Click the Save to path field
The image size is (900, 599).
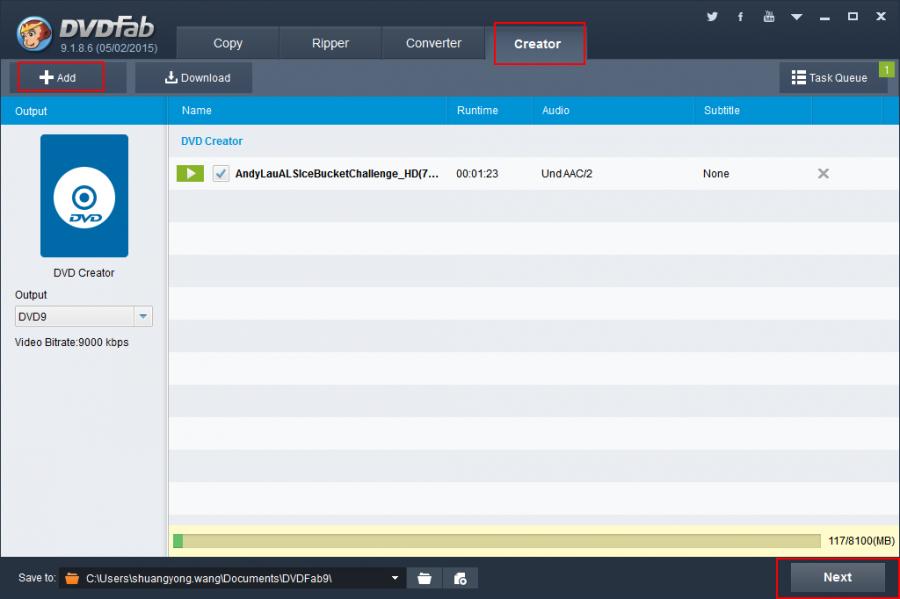[x=232, y=578]
